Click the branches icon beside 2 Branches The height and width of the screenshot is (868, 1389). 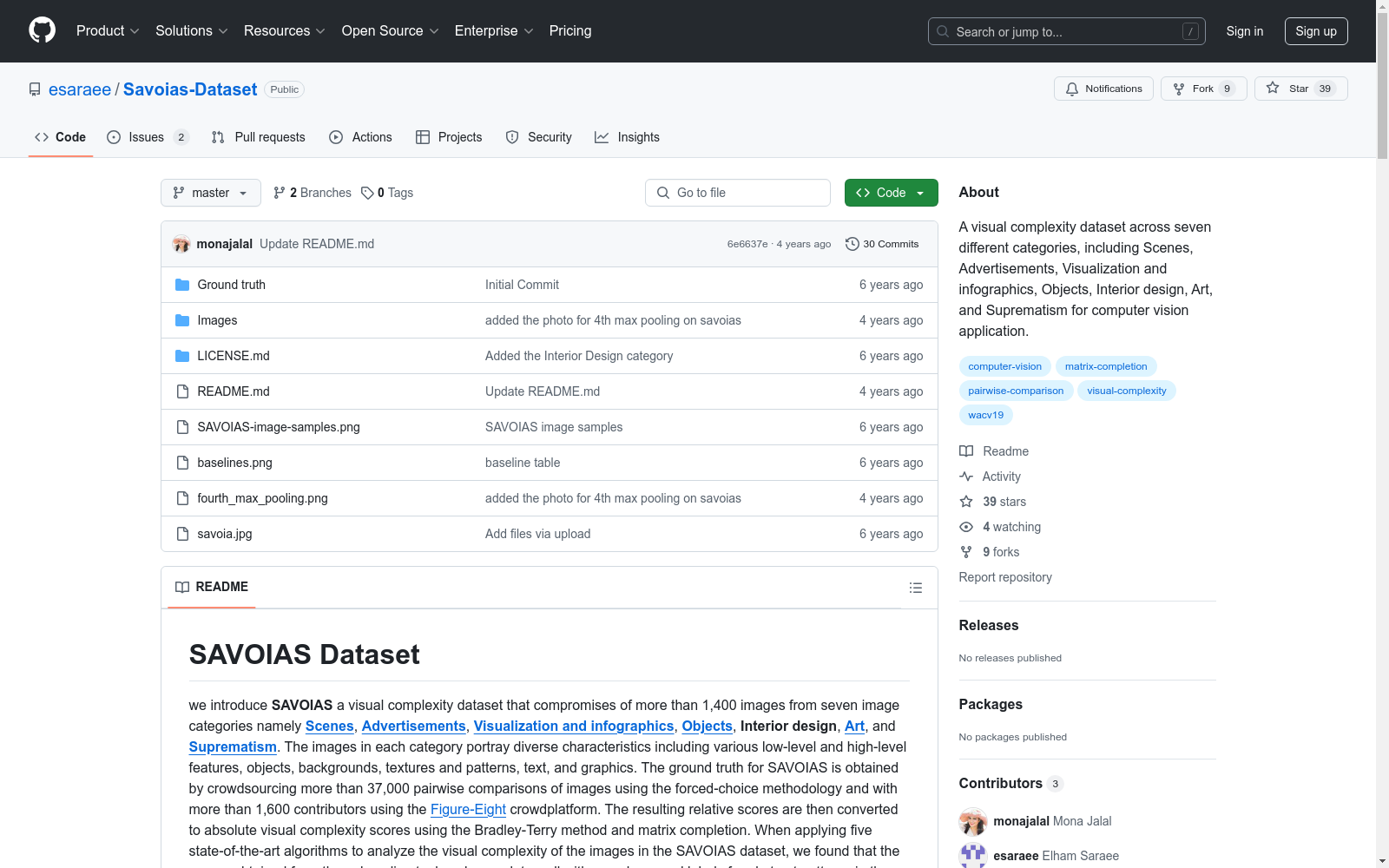point(280,193)
